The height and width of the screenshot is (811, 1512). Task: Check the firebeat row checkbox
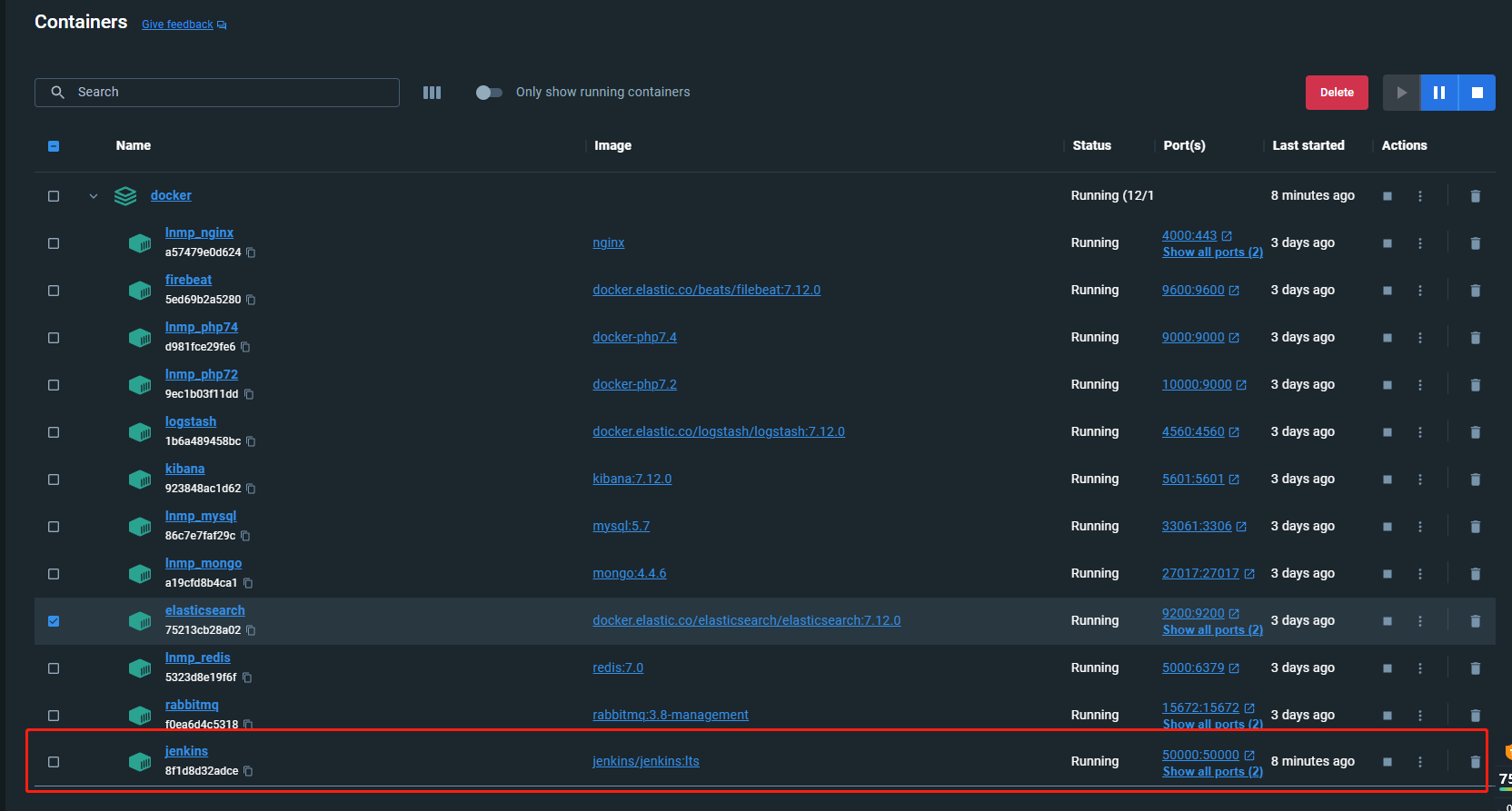pyautogui.click(x=54, y=291)
